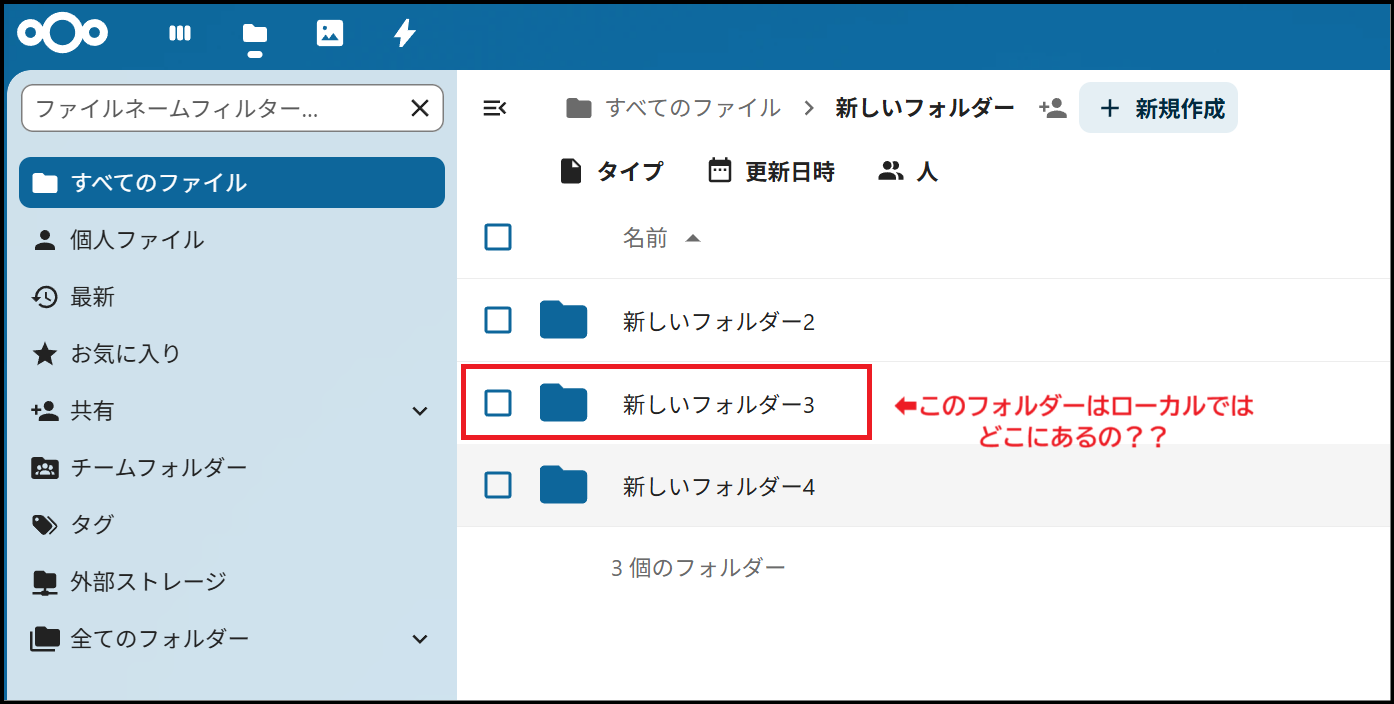Open the Files app icon
This screenshot has height=704, width=1394.
click(255, 34)
